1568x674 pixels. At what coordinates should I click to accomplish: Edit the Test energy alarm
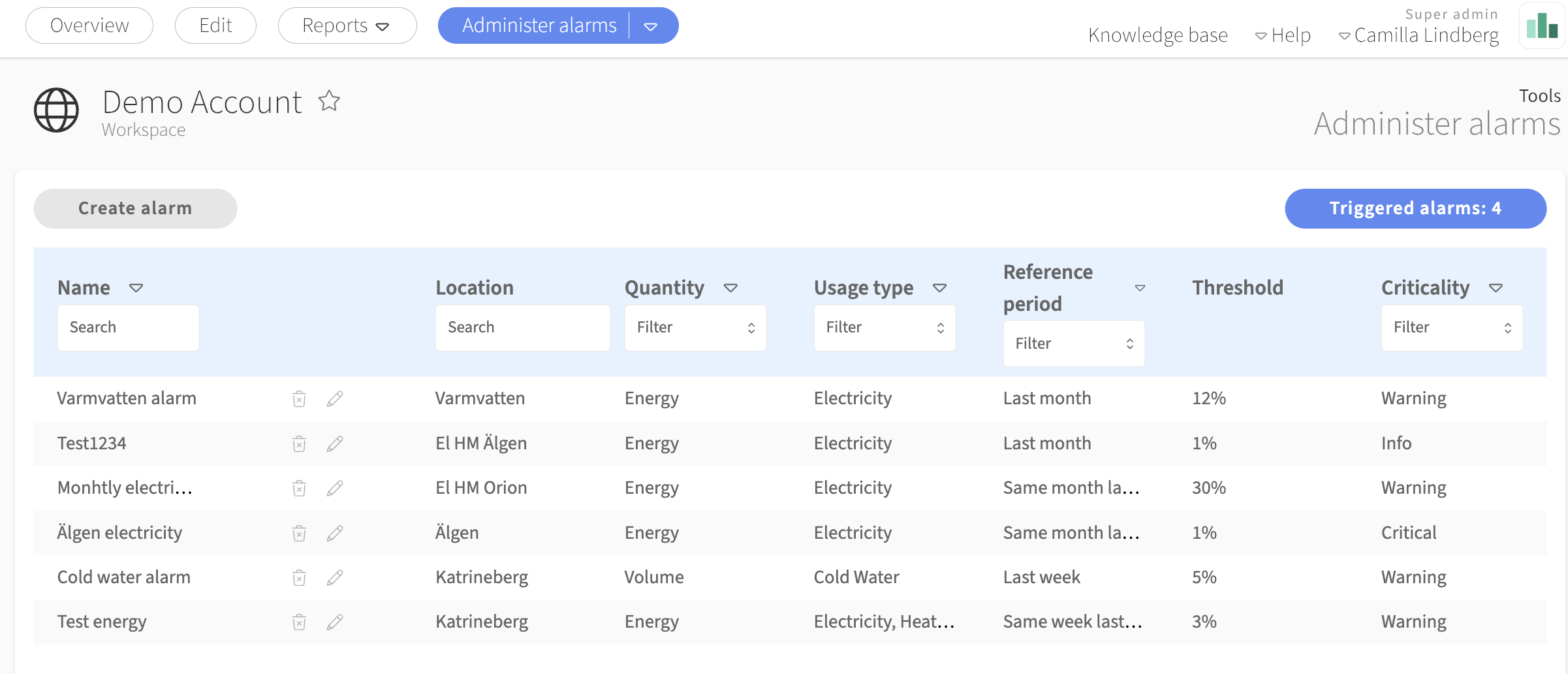[x=335, y=622]
